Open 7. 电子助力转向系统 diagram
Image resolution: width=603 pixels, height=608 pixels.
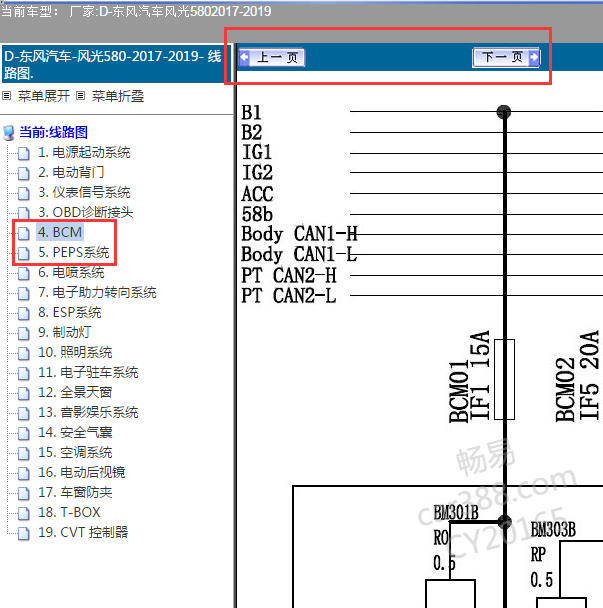97,292
